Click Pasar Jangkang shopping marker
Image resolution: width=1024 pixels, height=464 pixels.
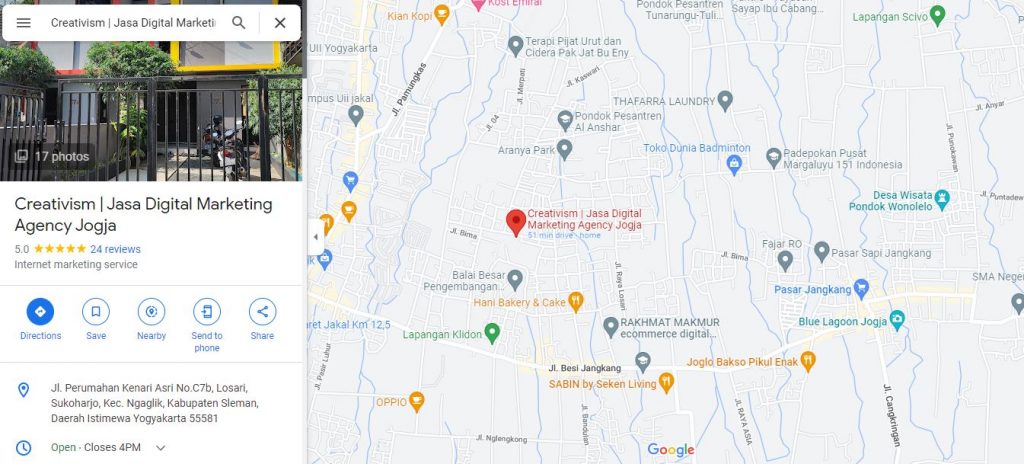861,288
